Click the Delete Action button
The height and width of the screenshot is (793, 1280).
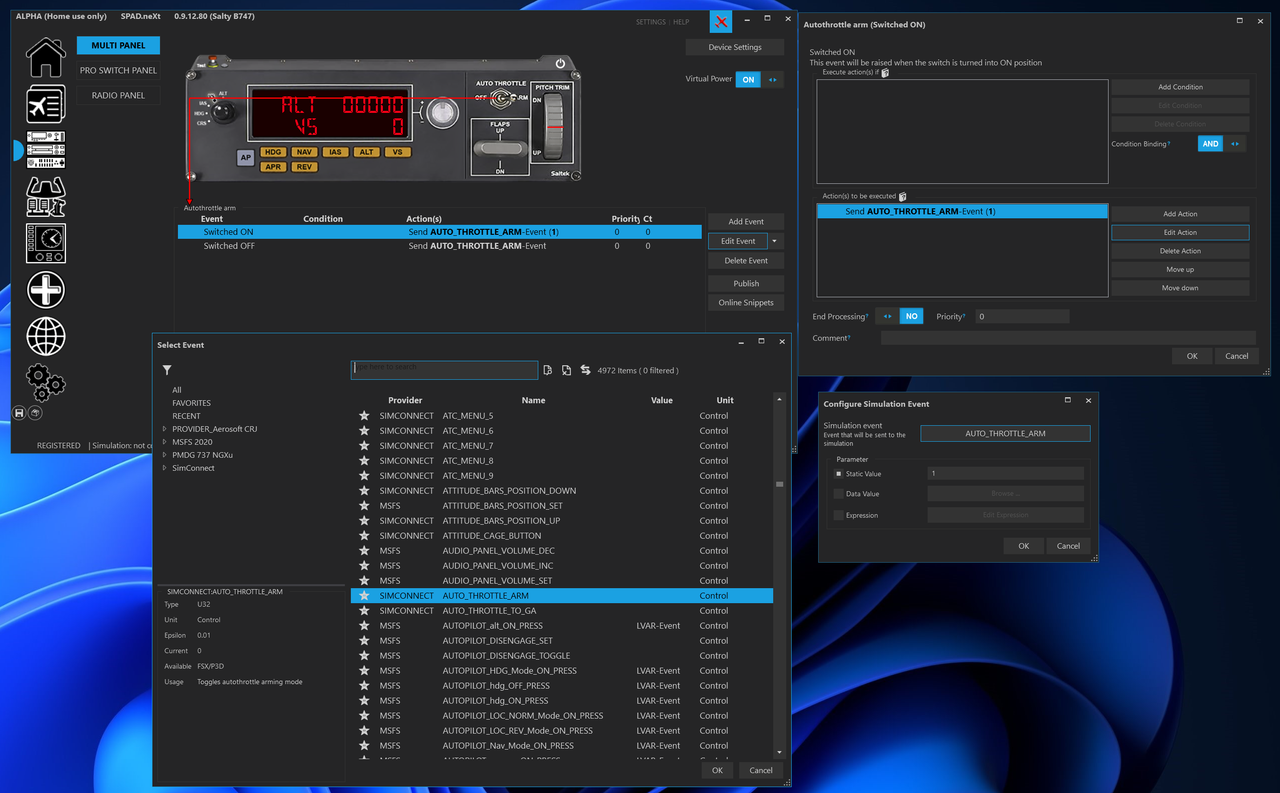[1180, 251]
